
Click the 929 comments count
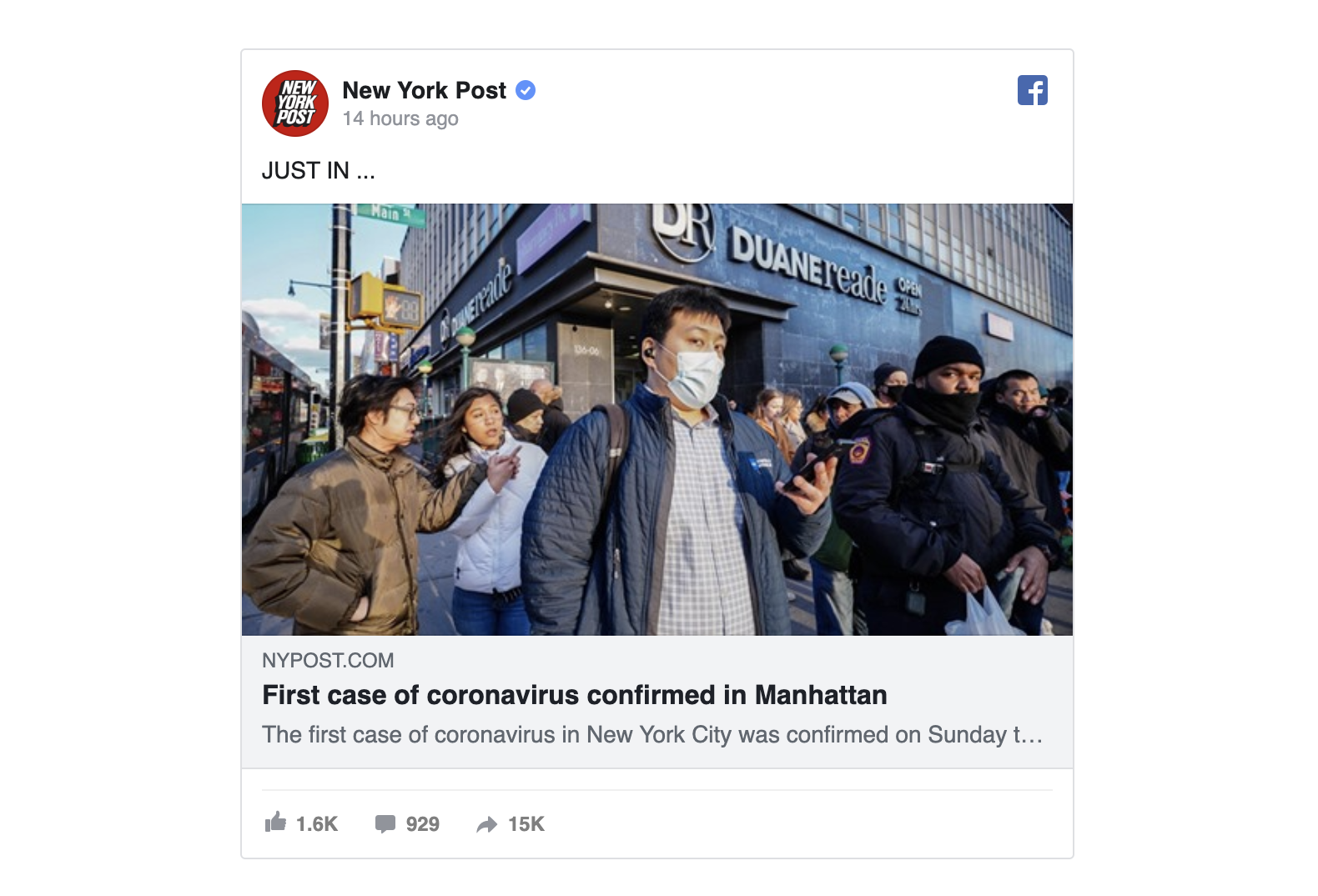tap(423, 824)
